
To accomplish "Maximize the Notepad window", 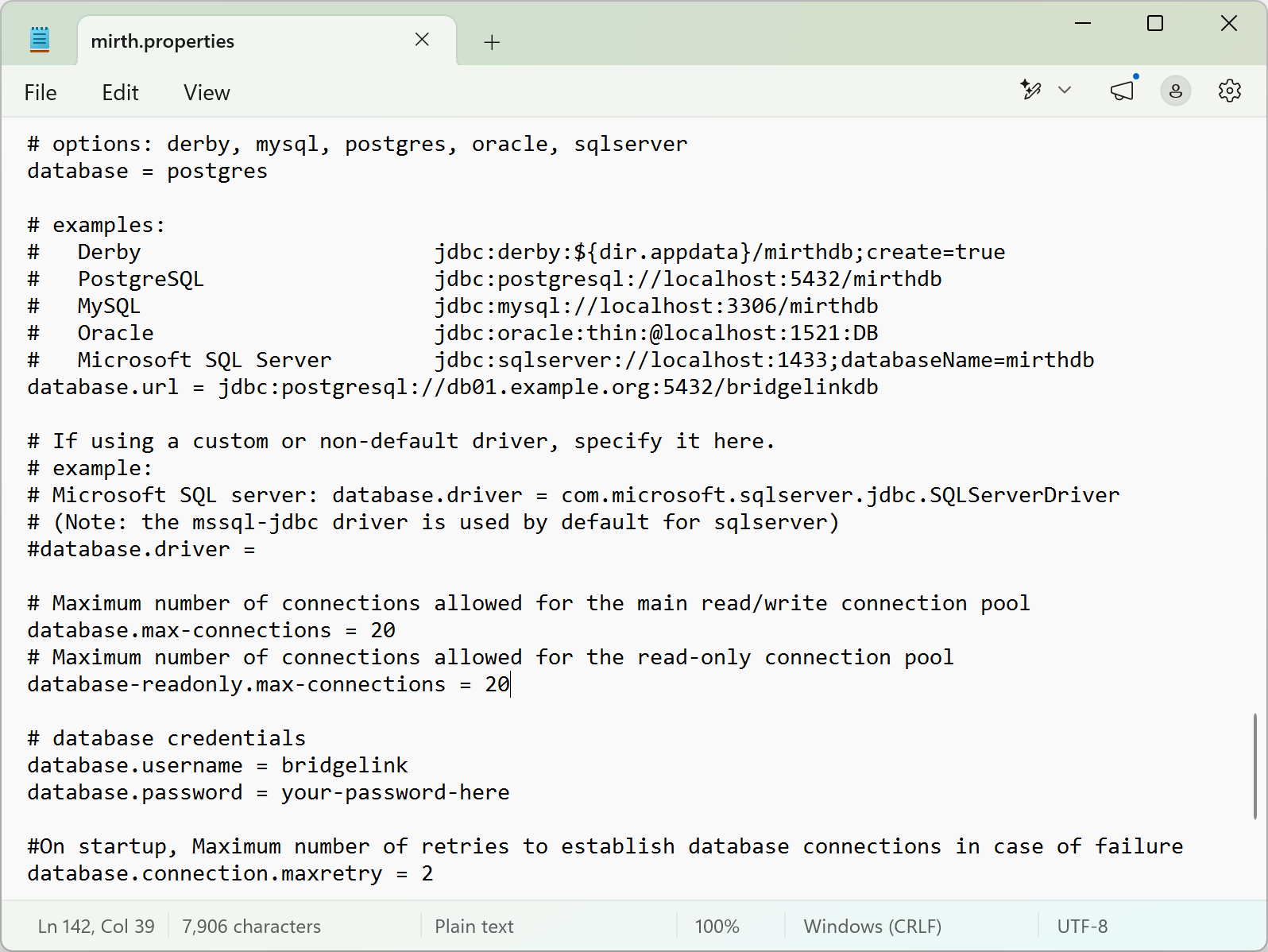I will (x=1155, y=23).
